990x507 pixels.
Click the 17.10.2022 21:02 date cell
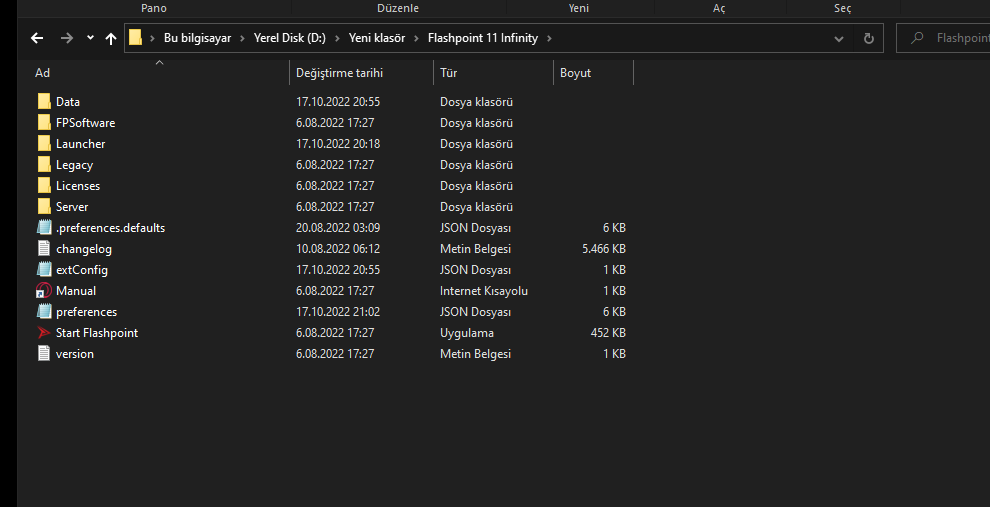click(x=338, y=312)
